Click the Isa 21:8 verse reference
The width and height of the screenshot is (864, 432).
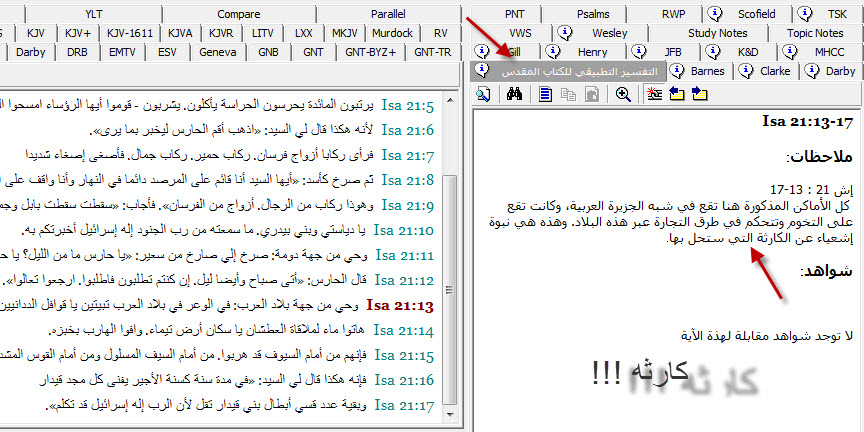[408, 180]
